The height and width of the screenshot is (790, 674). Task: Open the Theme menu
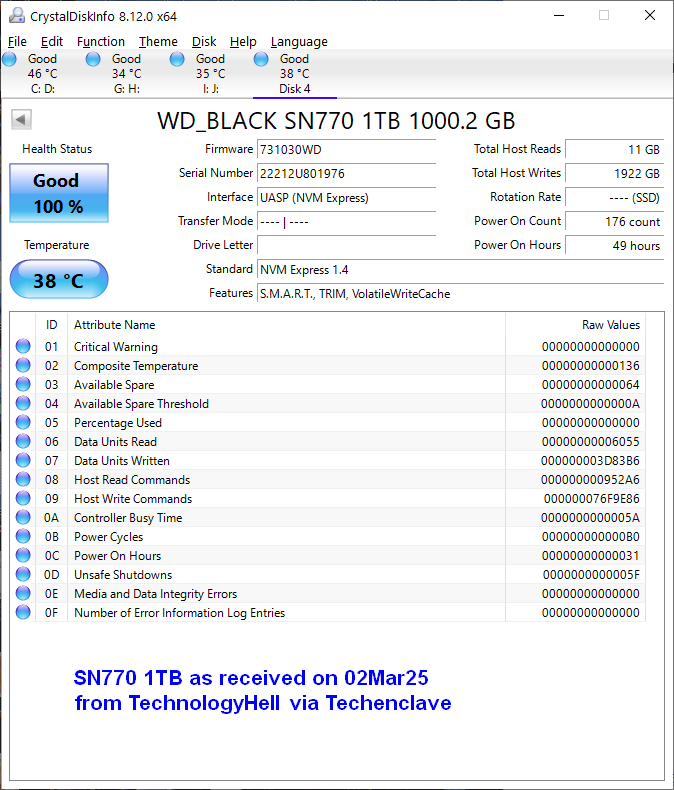tap(158, 41)
